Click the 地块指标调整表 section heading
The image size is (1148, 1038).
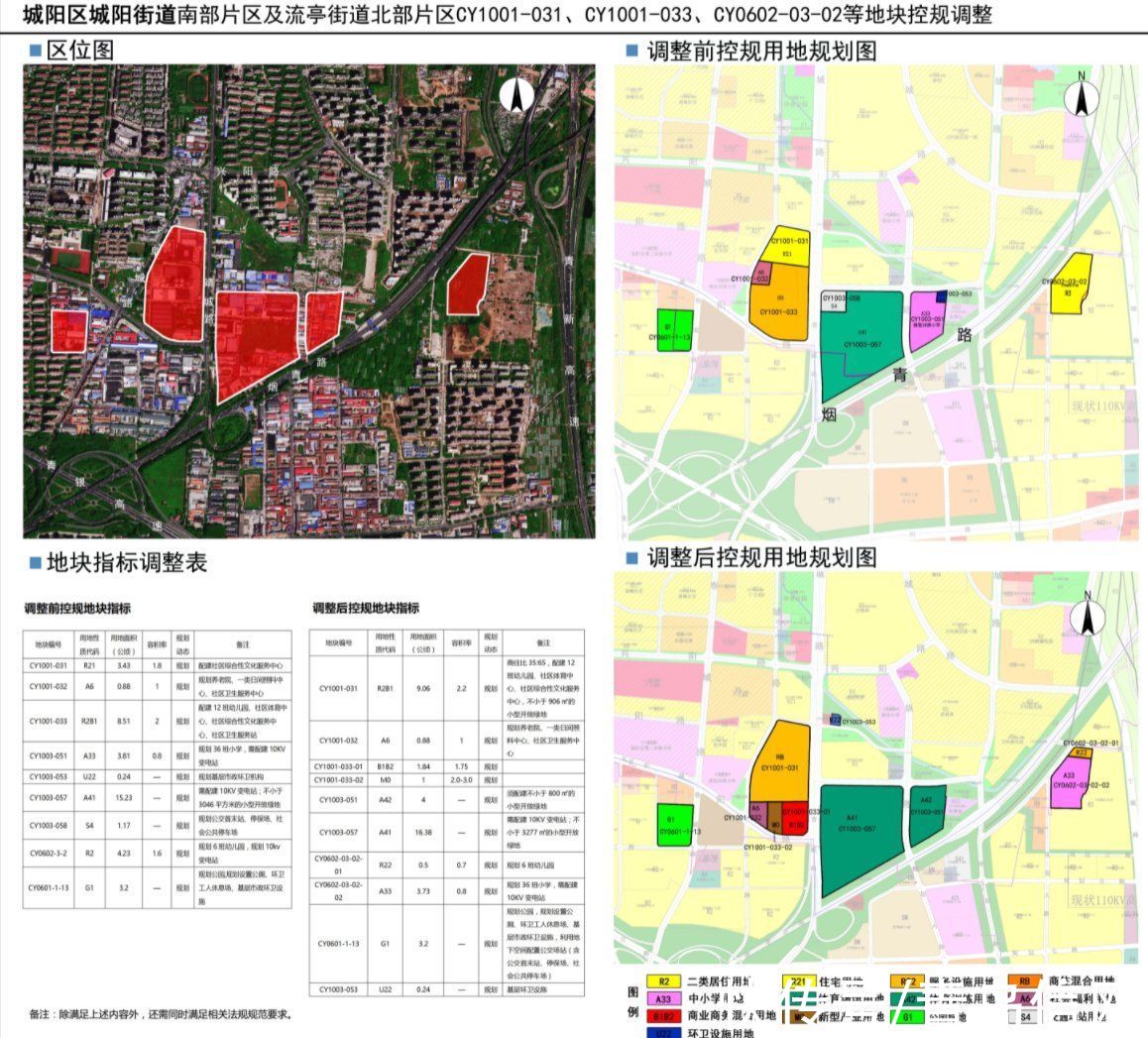click(x=127, y=562)
